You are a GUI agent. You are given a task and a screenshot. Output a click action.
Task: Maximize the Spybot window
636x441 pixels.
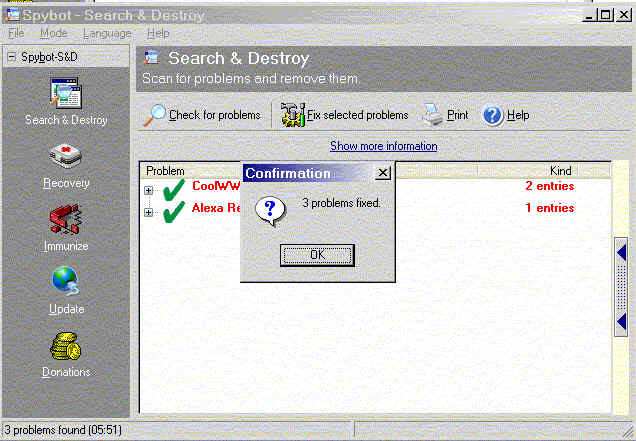point(606,15)
